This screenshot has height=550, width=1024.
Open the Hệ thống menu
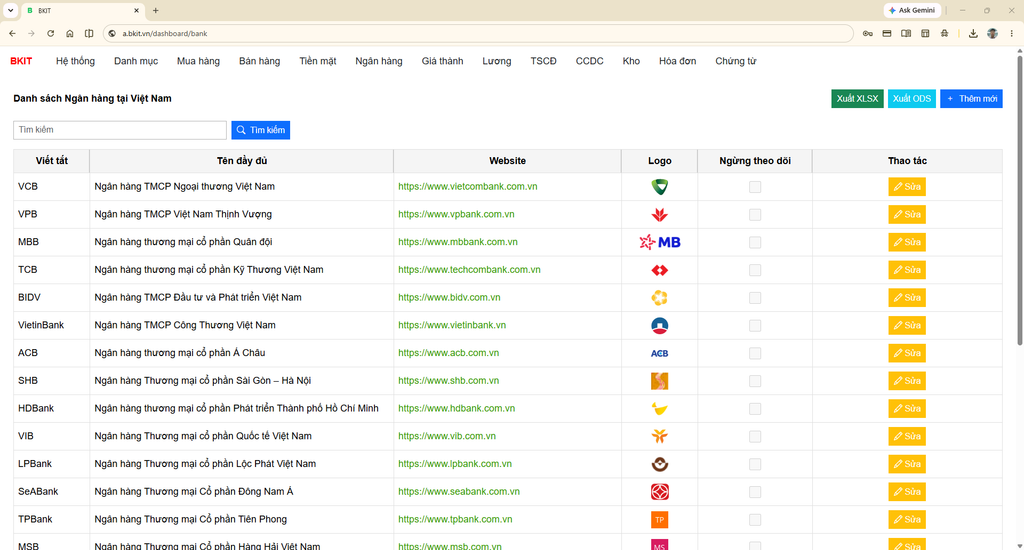click(75, 61)
